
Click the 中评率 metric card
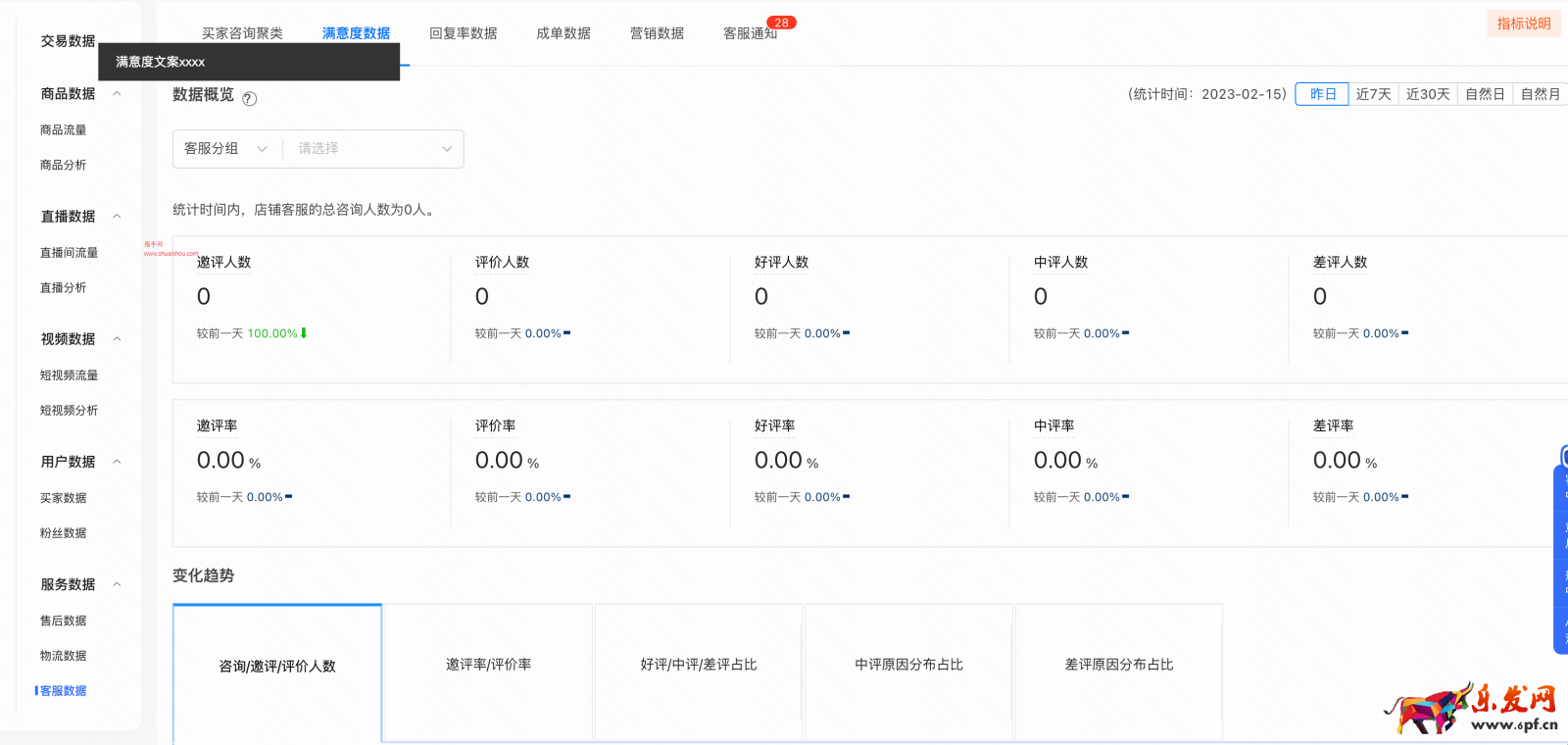[1149, 472]
